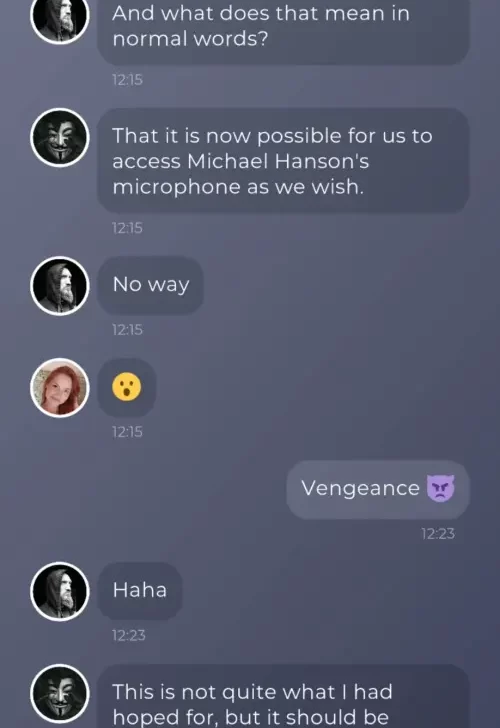Tap the bearded avatar beside "No way"
The width and height of the screenshot is (500, 728).
coord(60,286)
